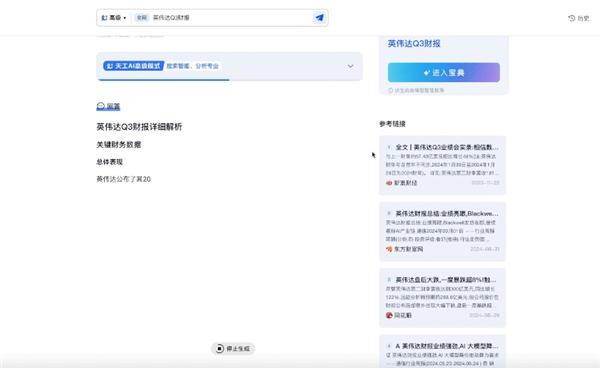Click the 天工AI高级模式 badge

pos(134,66)
